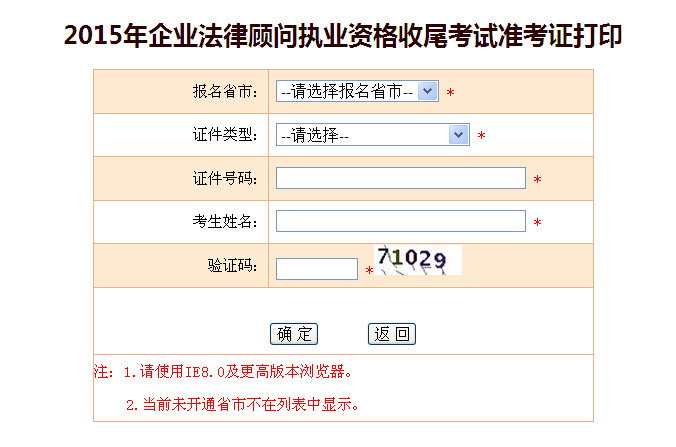Viewport: 676px width, 447px height.
Task: Focus the 考生姓名 text field
Action: [401, 221]
